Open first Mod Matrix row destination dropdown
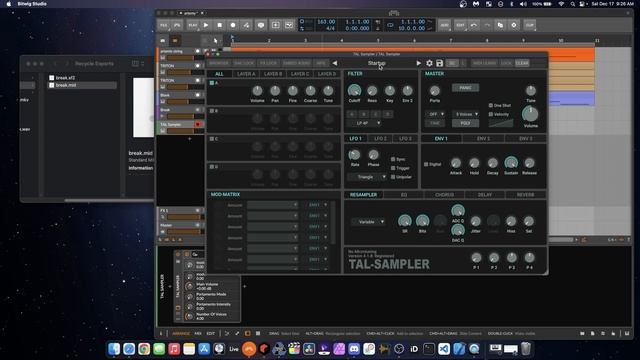 tap(273, 205)
